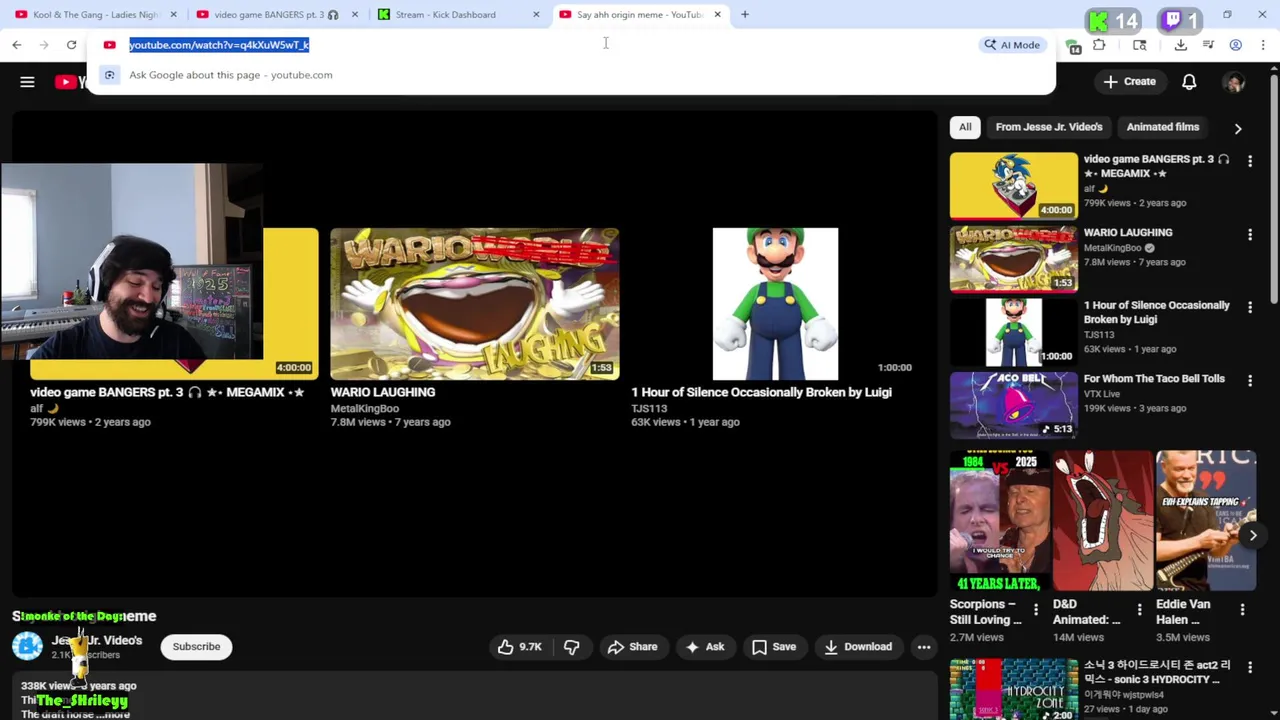Open options menu for Taco Bell Tolls video
Viewport: 1280px width, 720px height.
1249,380
